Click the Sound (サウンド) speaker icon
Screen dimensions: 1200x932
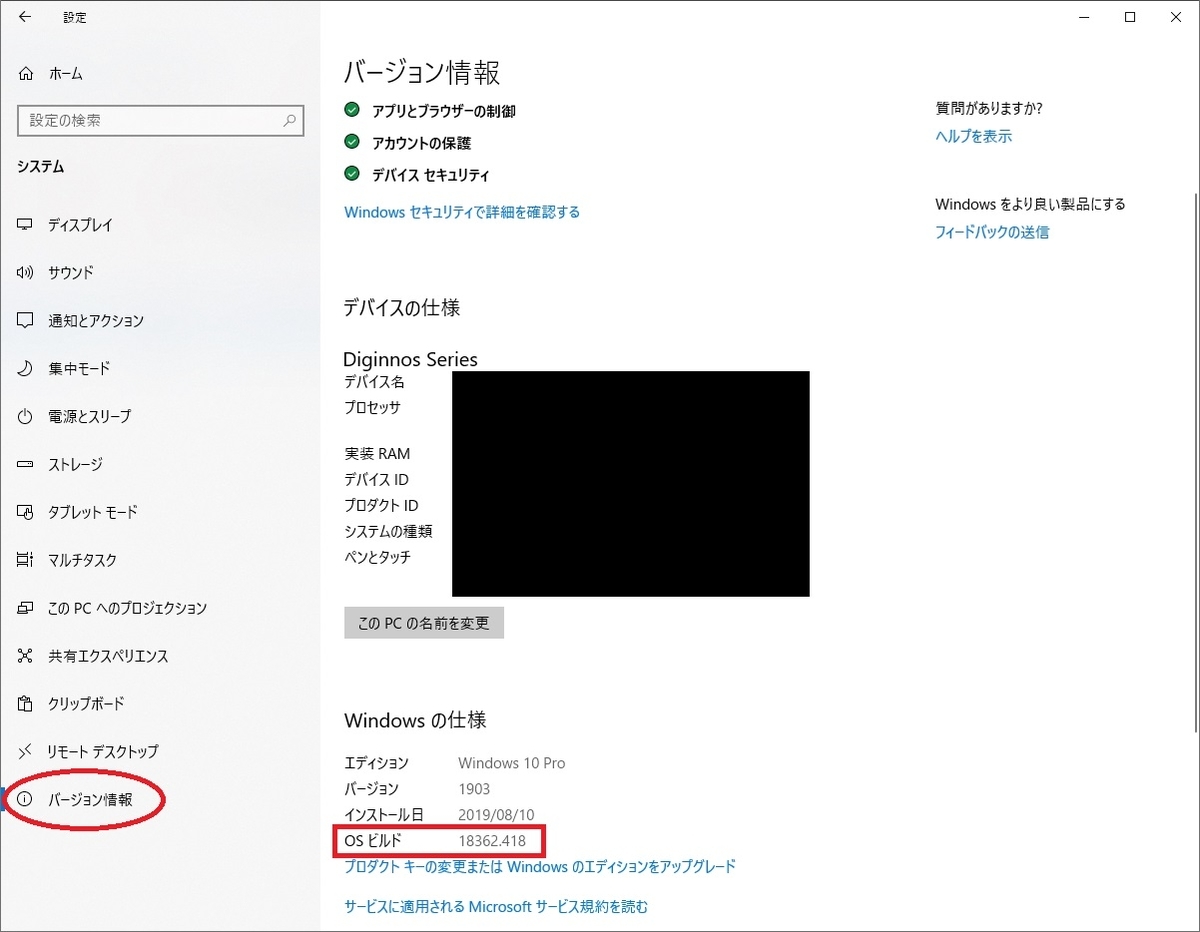pyautogui.click(x=26, y=272)
